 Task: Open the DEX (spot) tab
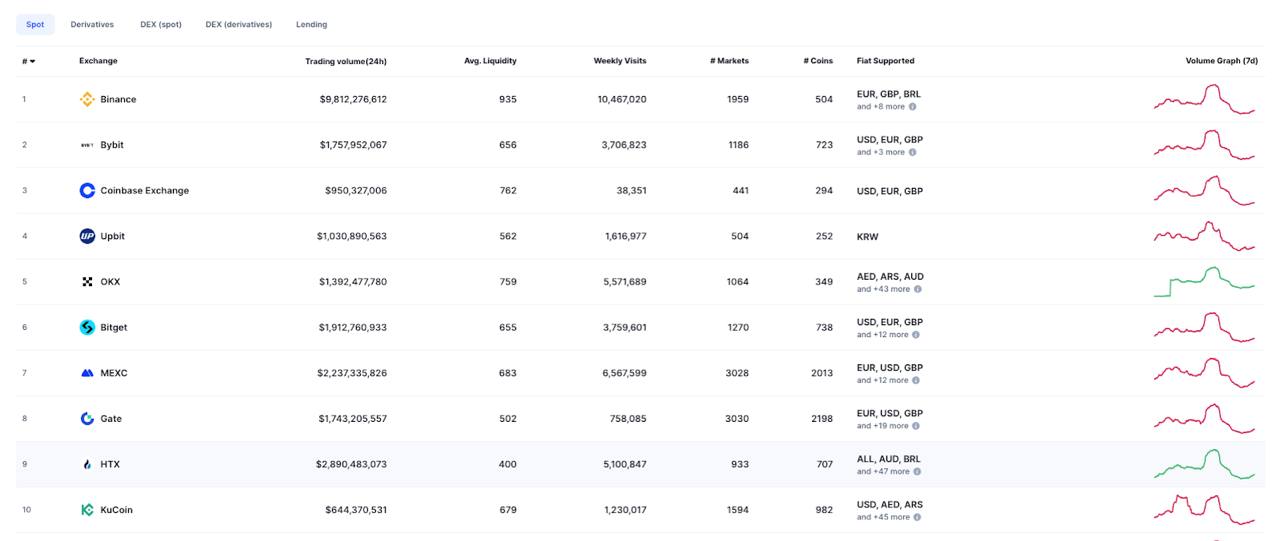161,24
